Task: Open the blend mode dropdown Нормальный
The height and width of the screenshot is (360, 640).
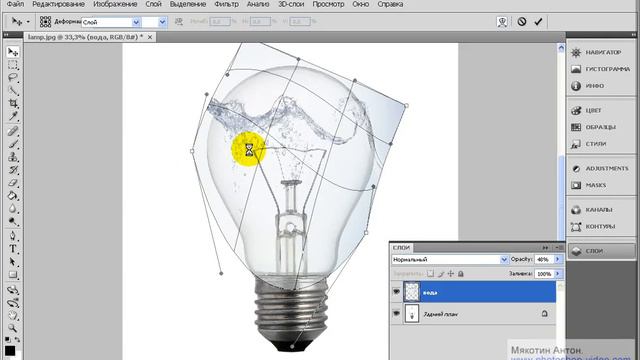Action: [x=449, y=259]
